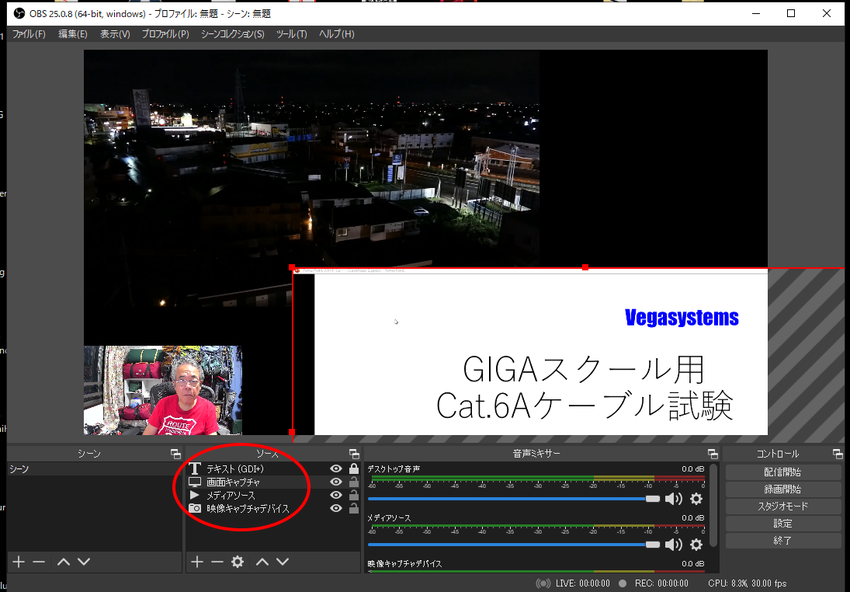850x592 pixels.
Task: Click the スタジオモード button
Action: click(783, 506)
